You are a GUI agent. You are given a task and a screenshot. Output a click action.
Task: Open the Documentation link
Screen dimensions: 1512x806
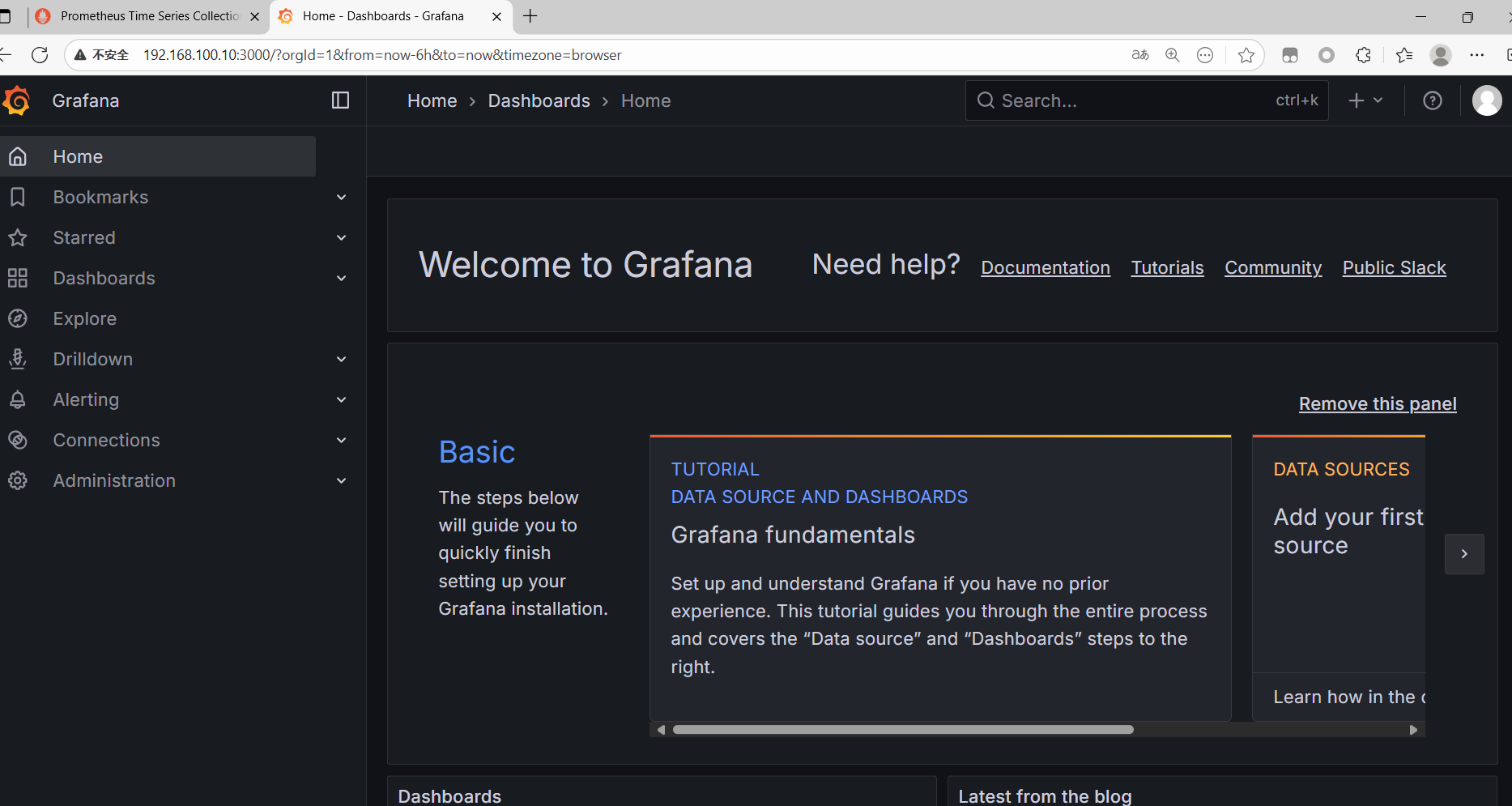pos(1046,267)
